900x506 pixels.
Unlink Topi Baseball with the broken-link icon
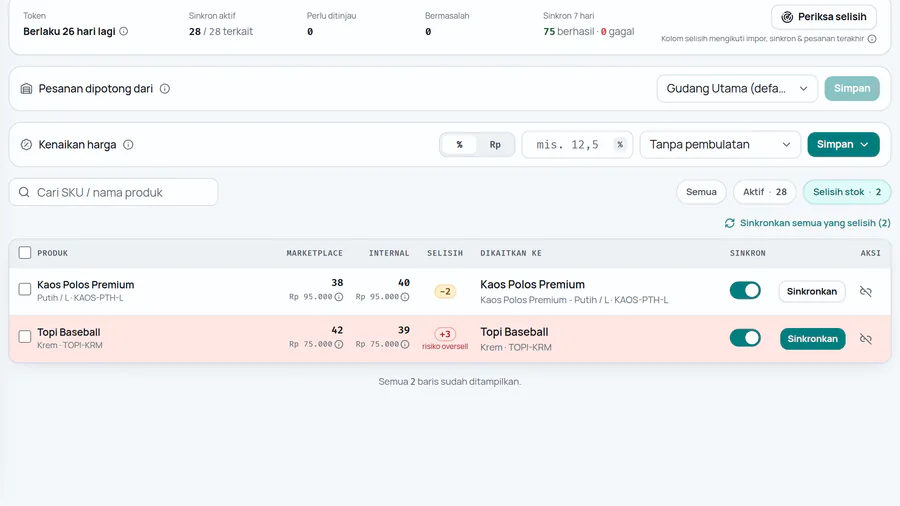(x=866, y=339)
